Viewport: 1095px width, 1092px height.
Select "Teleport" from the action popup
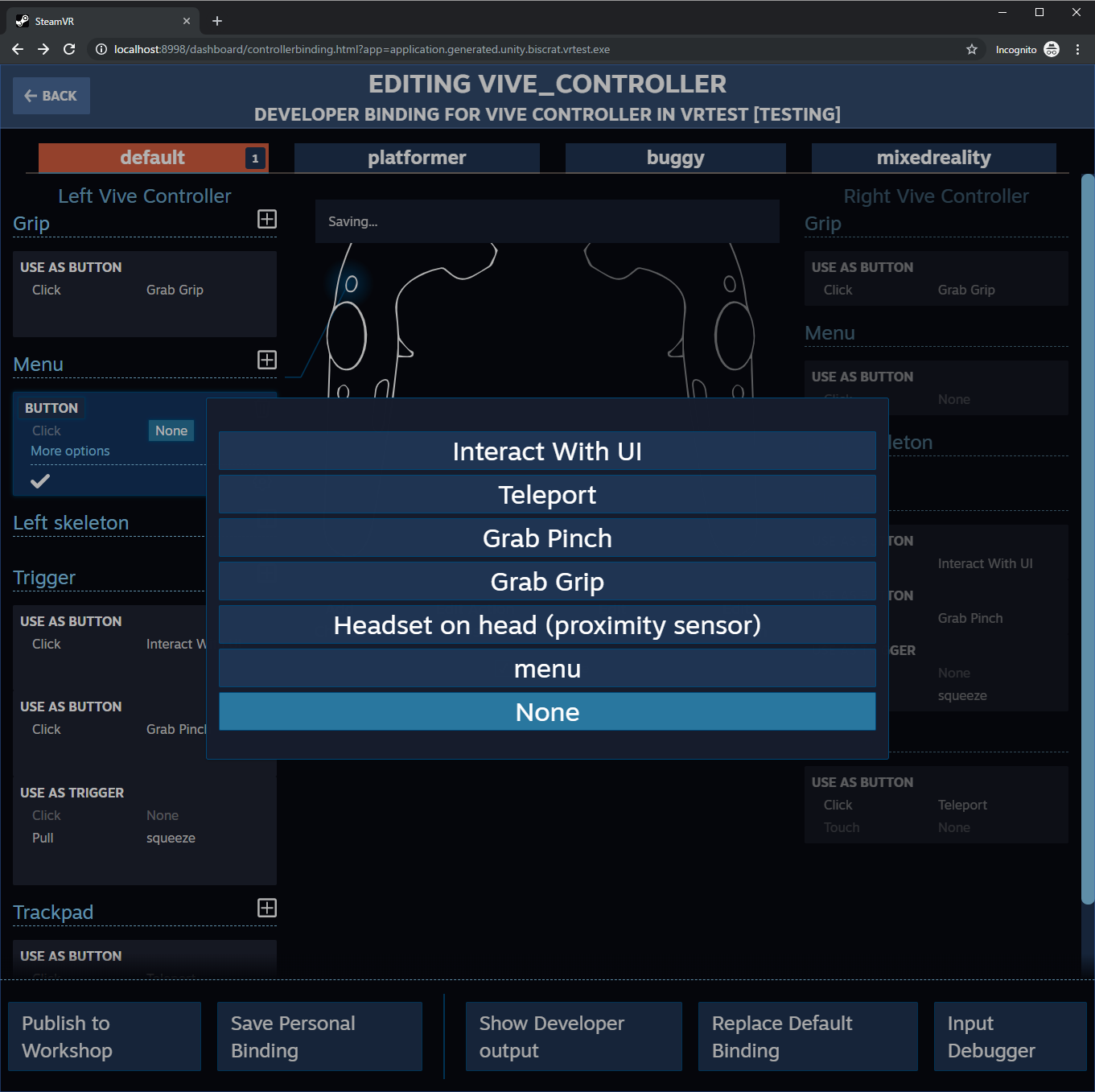tap(547, 494)
